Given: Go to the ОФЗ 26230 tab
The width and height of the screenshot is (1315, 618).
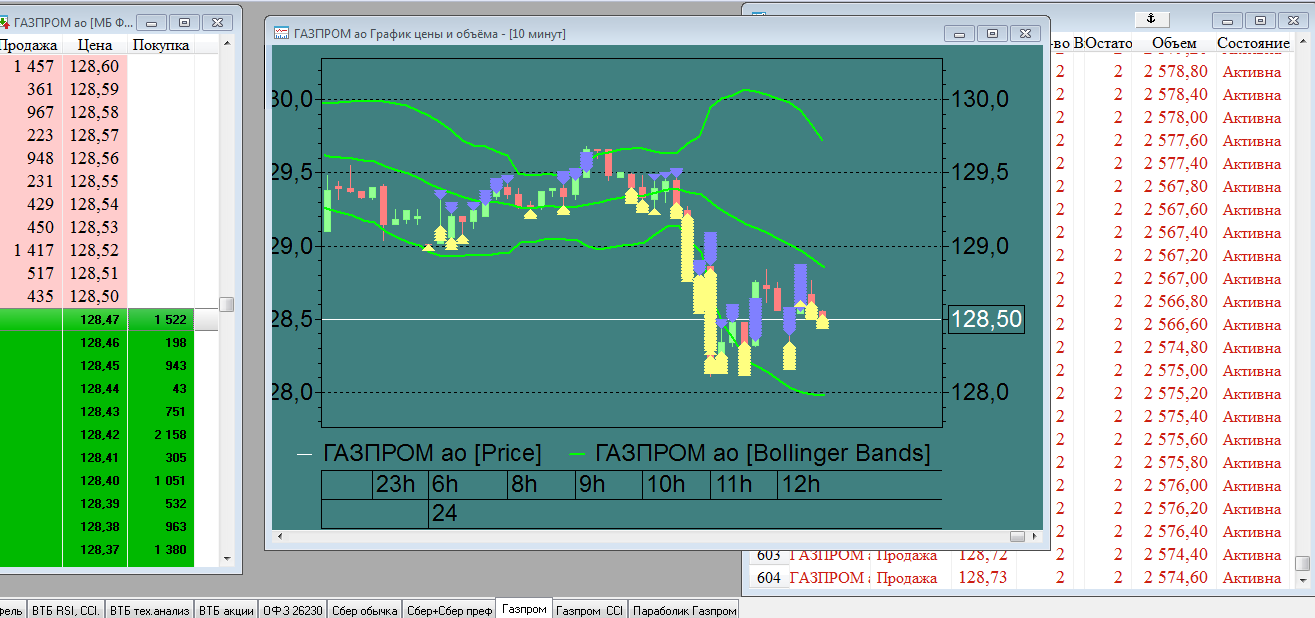Looking at the screenshot, I should 292,610.
